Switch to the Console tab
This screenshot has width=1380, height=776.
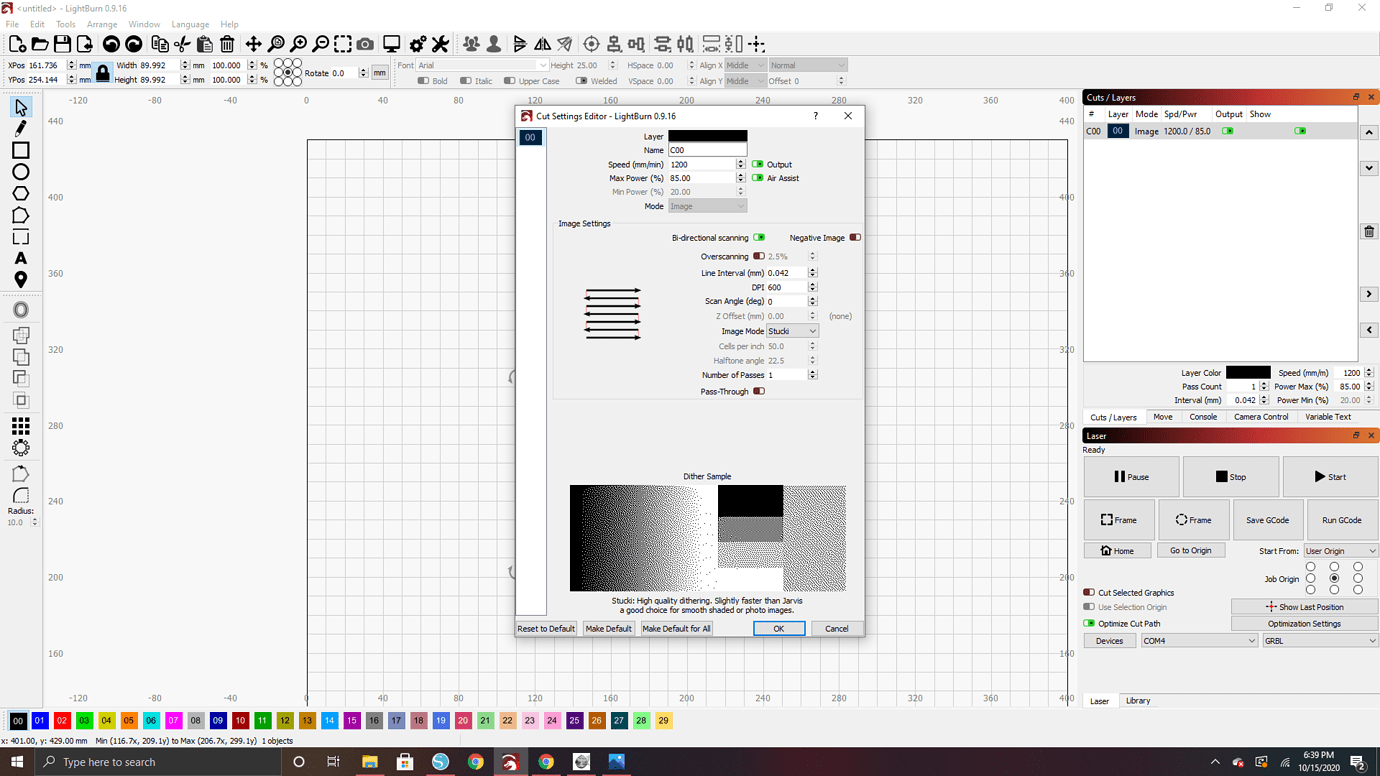pyautogui.click(x=1203, y=417)
